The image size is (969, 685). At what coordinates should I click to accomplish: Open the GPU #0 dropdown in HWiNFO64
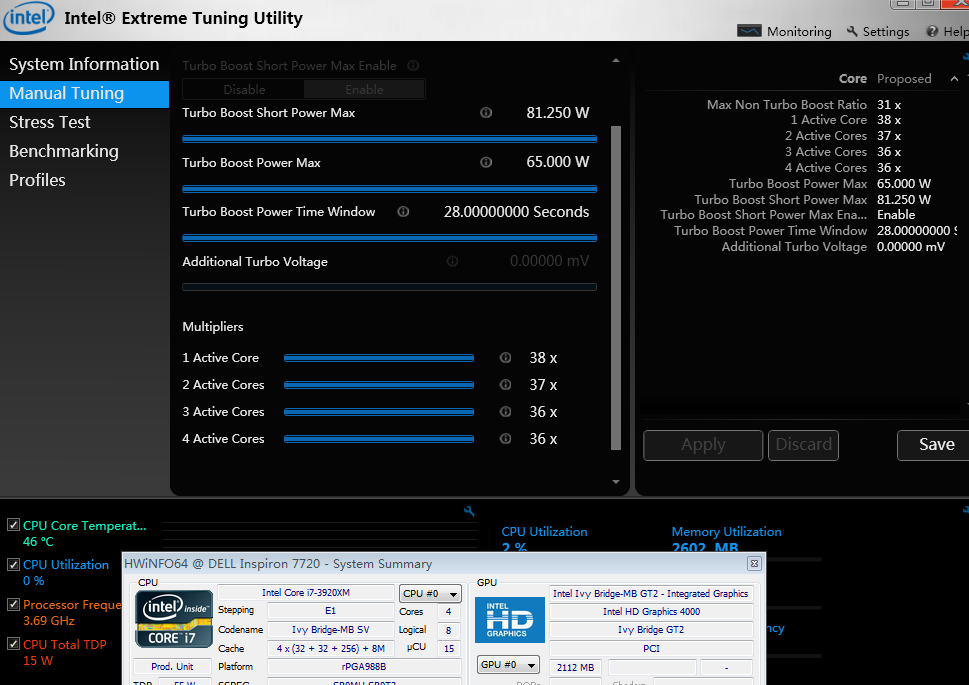point(508,665)
